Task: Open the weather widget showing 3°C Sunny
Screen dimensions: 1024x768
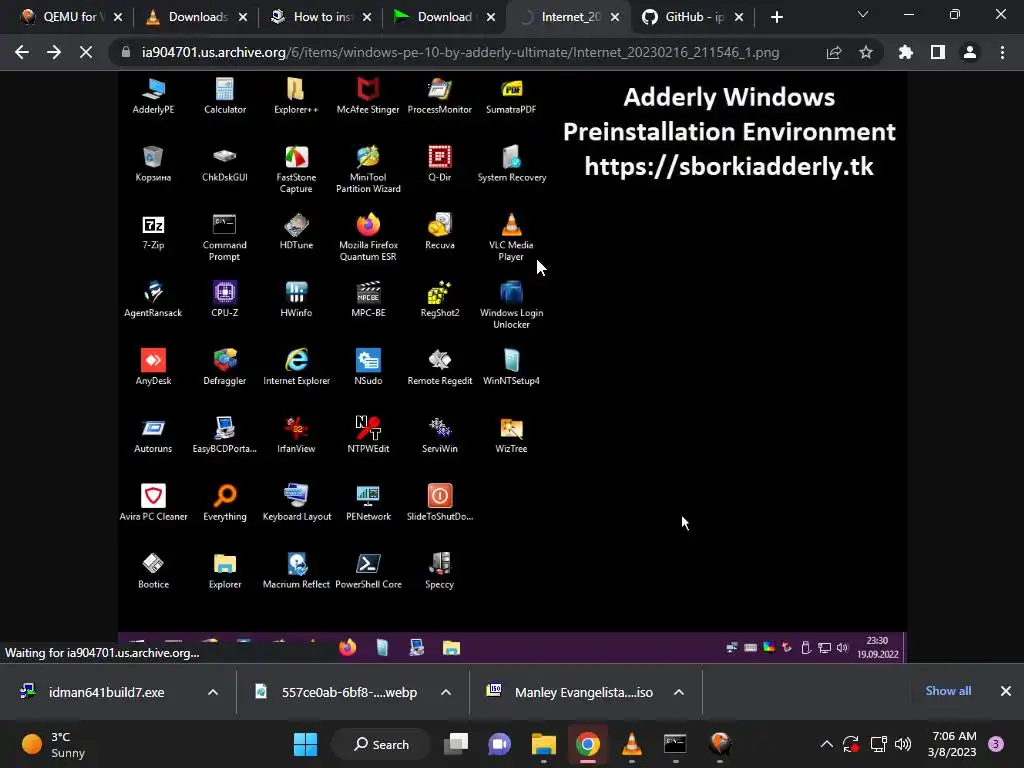Action: 54,744
